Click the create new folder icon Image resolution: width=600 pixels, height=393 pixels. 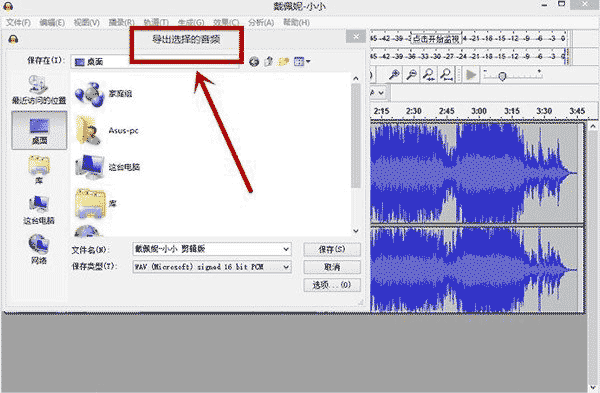284,61
